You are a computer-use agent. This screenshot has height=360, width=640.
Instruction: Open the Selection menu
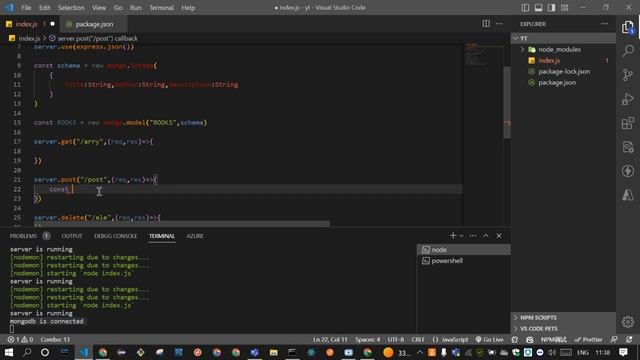(x=71, y=8)
